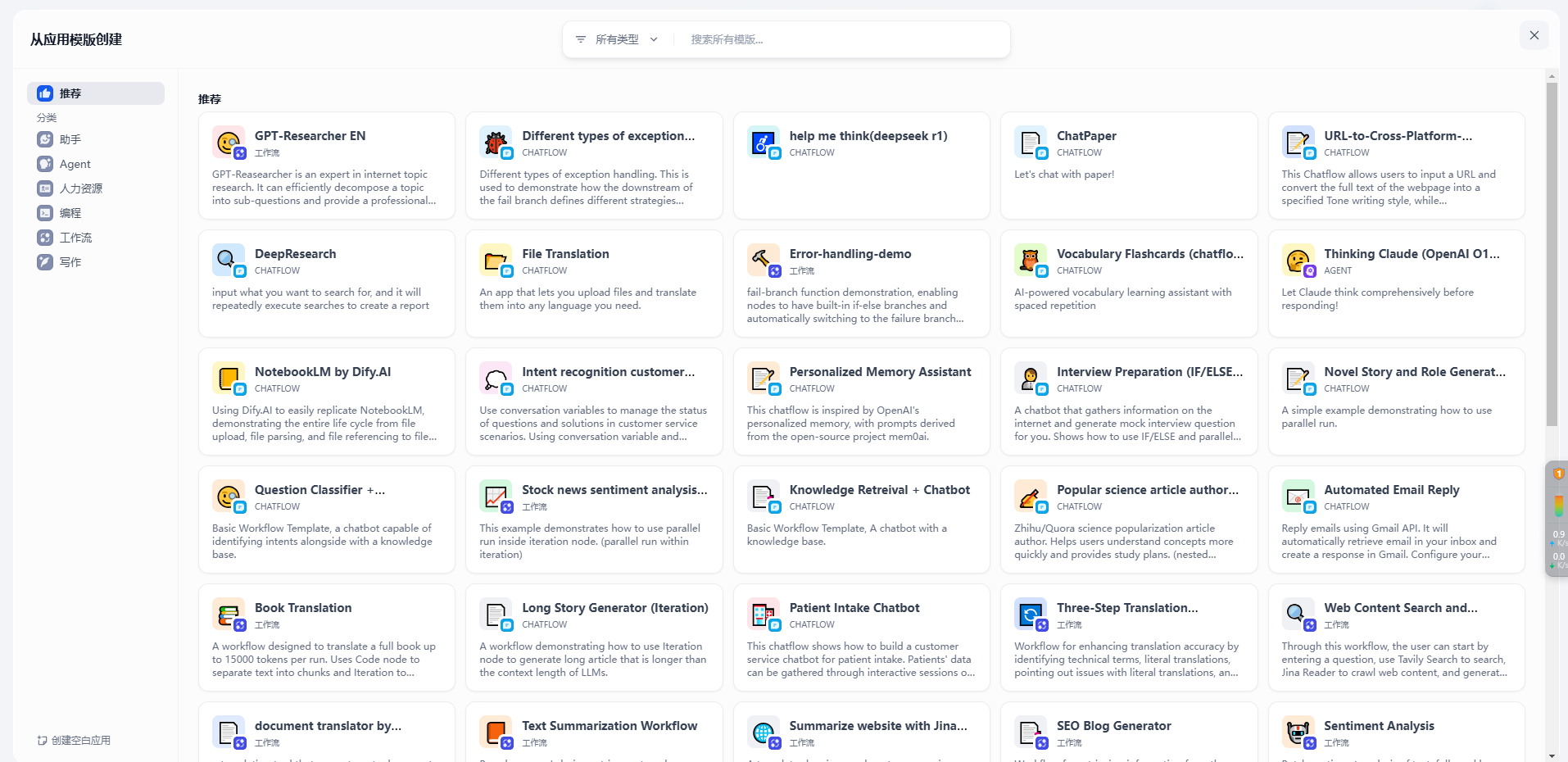Screen dimensions: 1568x762
Task: Click the Personalized Memory Assistant icon
Action: coord(764,379)
